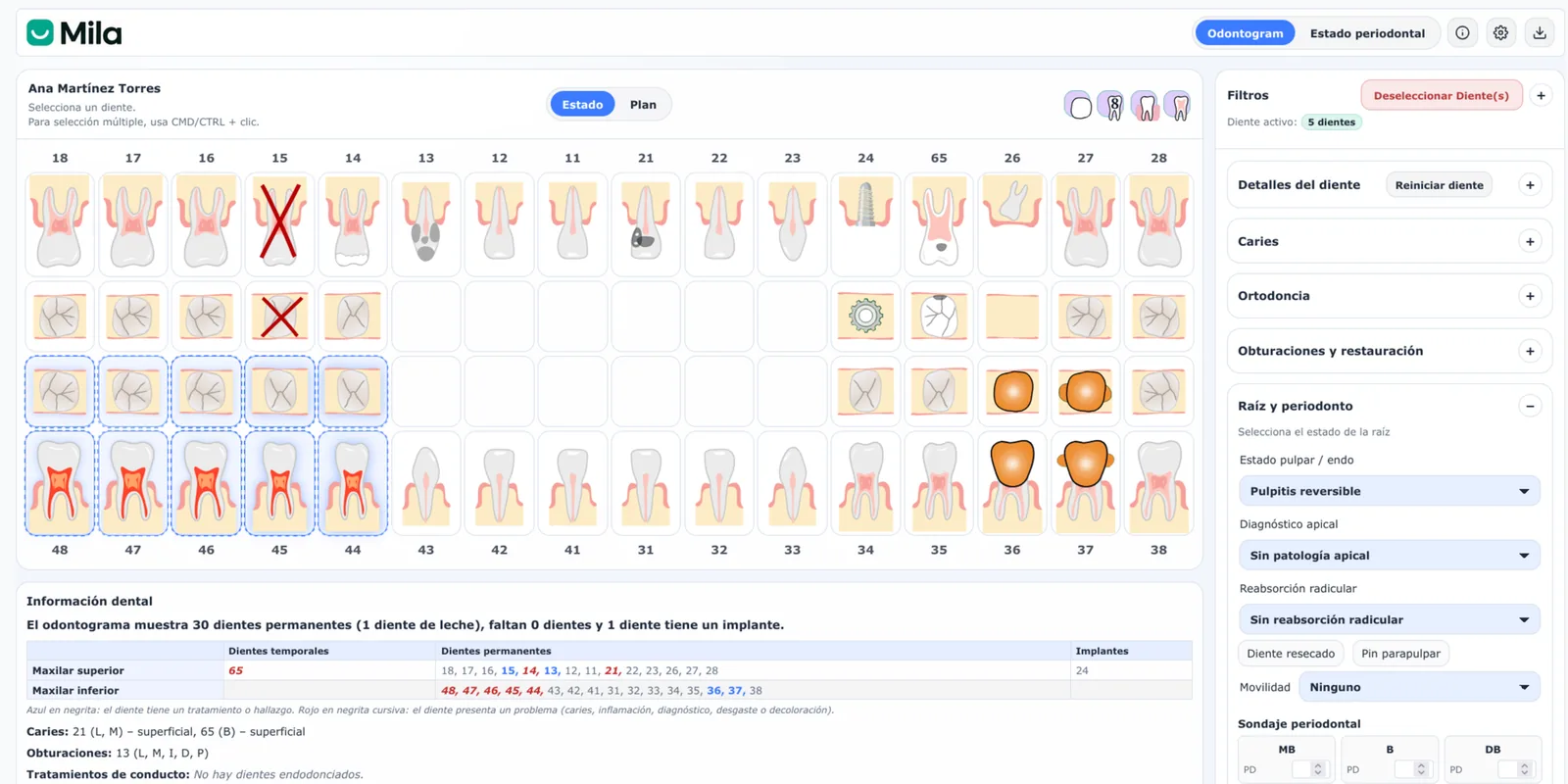
Task: Click Implantes cell value 24
Action: pyautogui.click(x=1082, y=670)
